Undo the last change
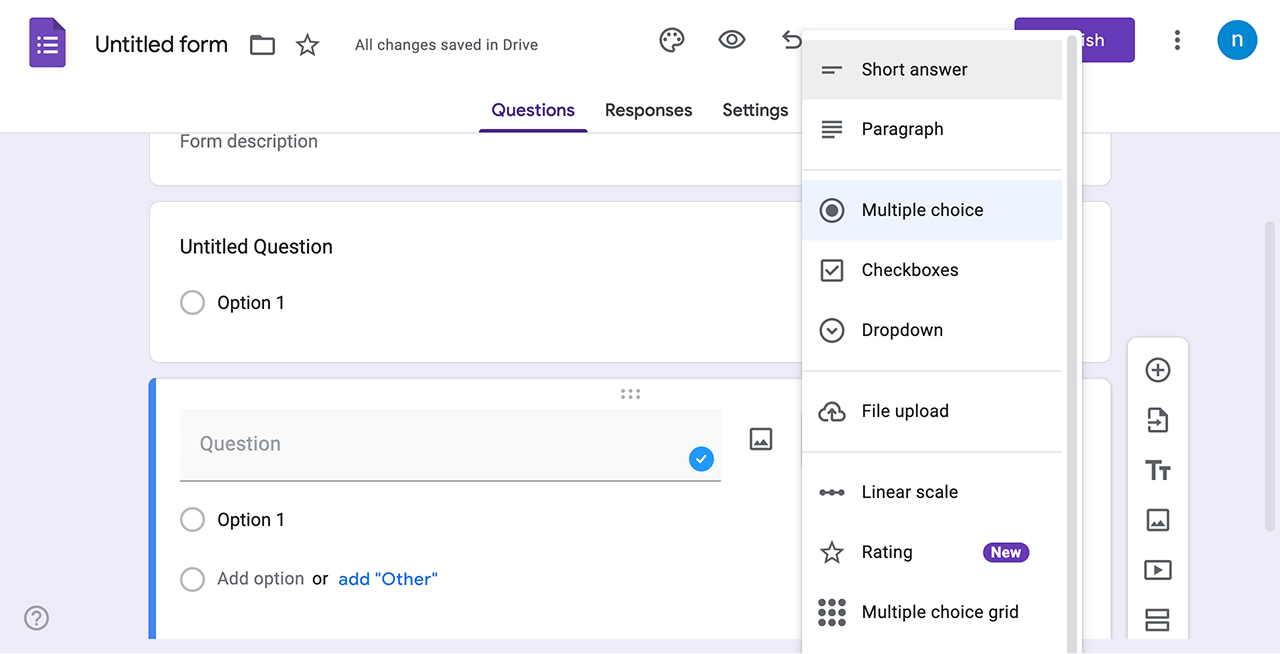The image size is (1280, 654). tap(791, 39)
